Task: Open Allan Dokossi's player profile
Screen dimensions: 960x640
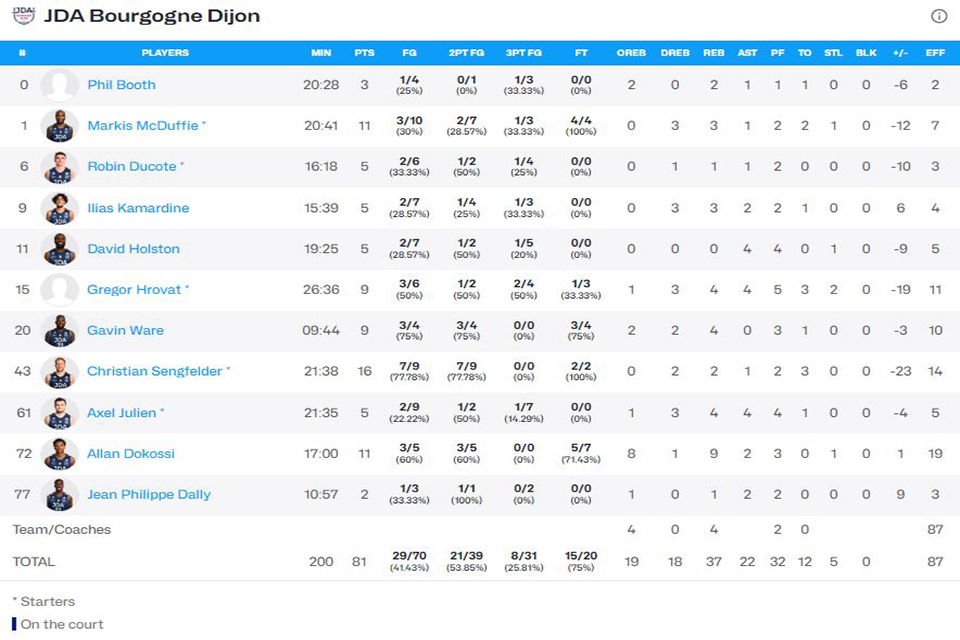Action: [130, 453]
